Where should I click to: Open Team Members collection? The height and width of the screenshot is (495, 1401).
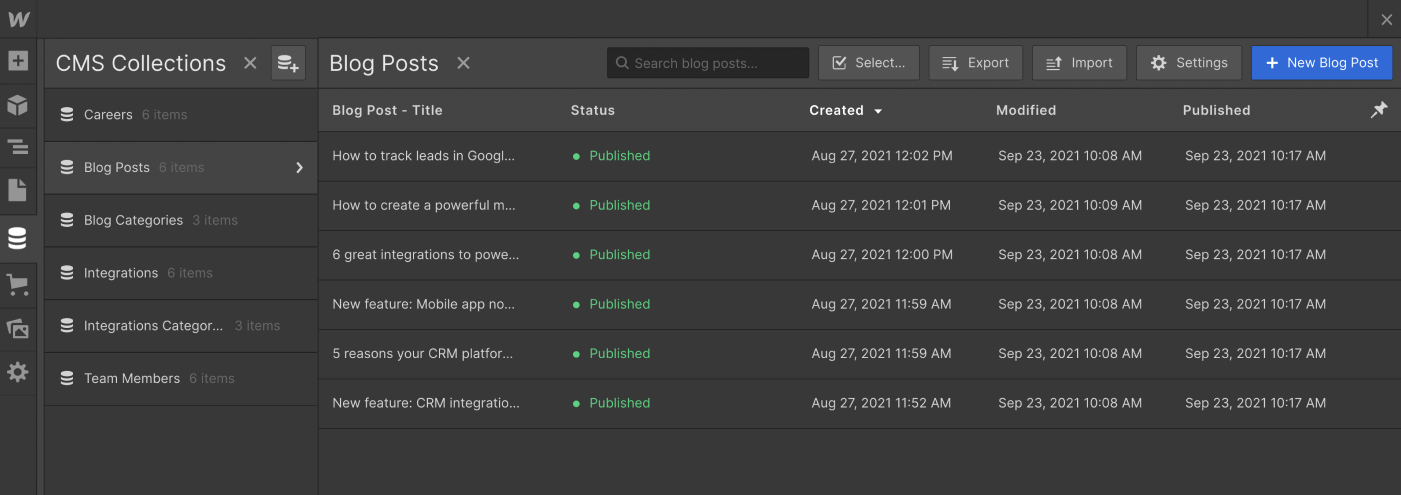point(131,379)
